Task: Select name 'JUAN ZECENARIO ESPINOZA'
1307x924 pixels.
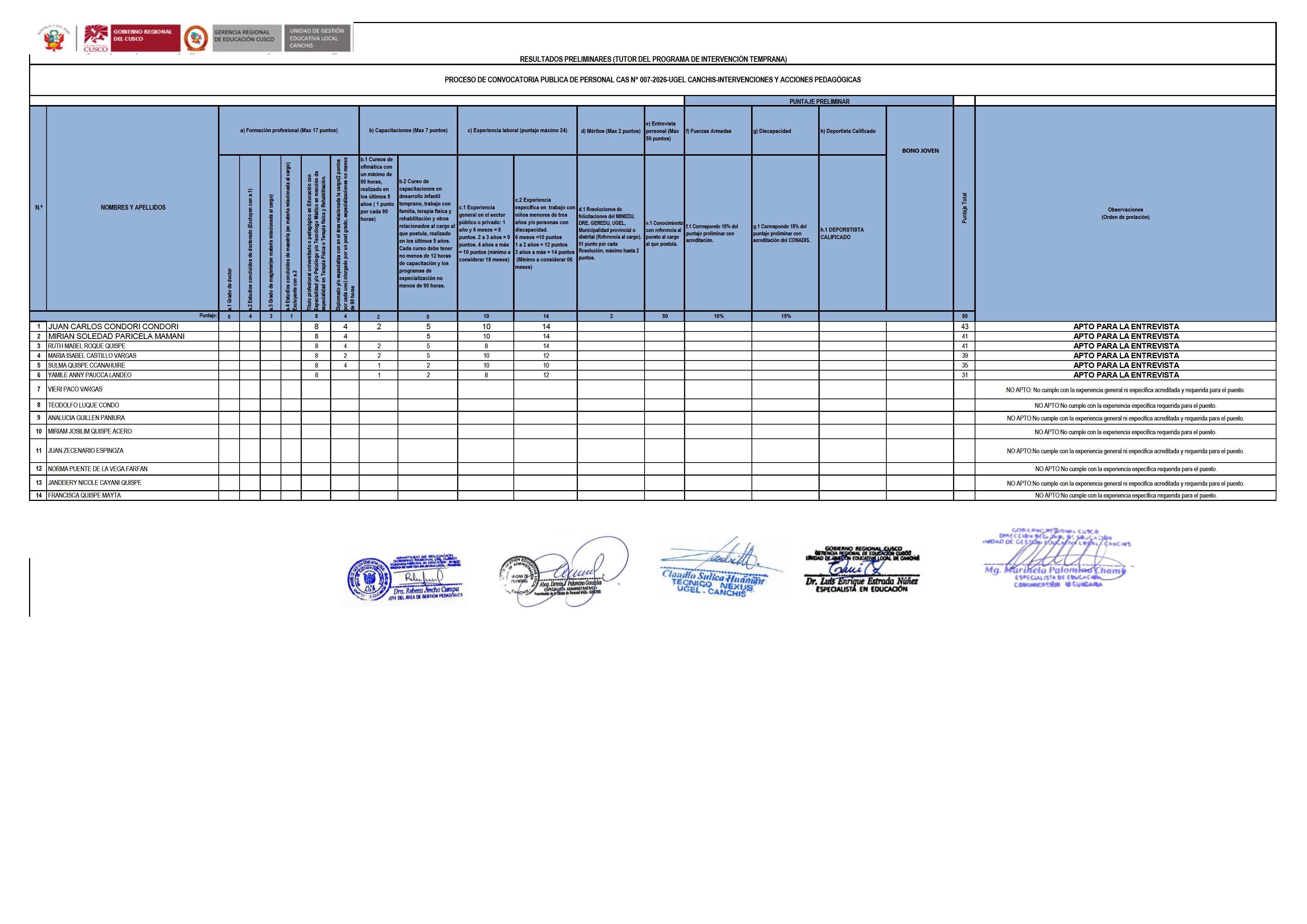Action: pyautogui.click(x=85, y=451)
